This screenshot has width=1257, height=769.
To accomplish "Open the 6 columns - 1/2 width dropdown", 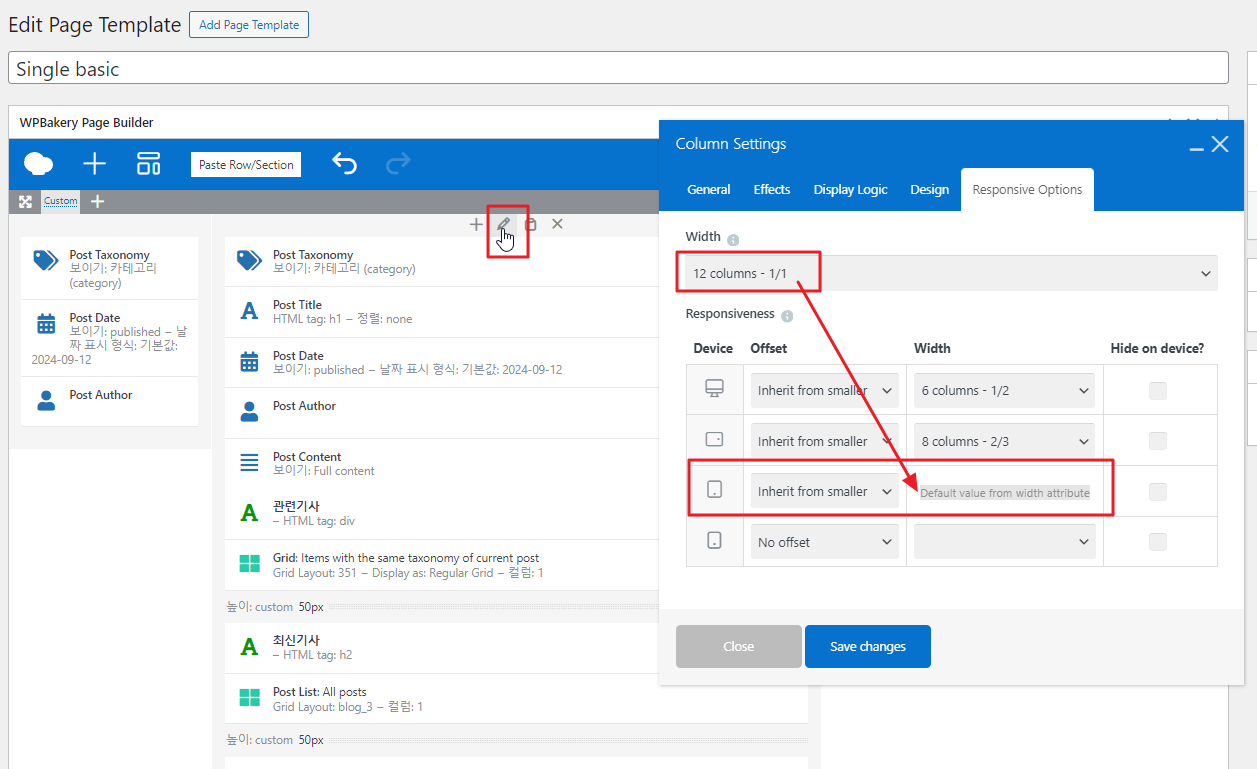I will tap(1004, 391).
